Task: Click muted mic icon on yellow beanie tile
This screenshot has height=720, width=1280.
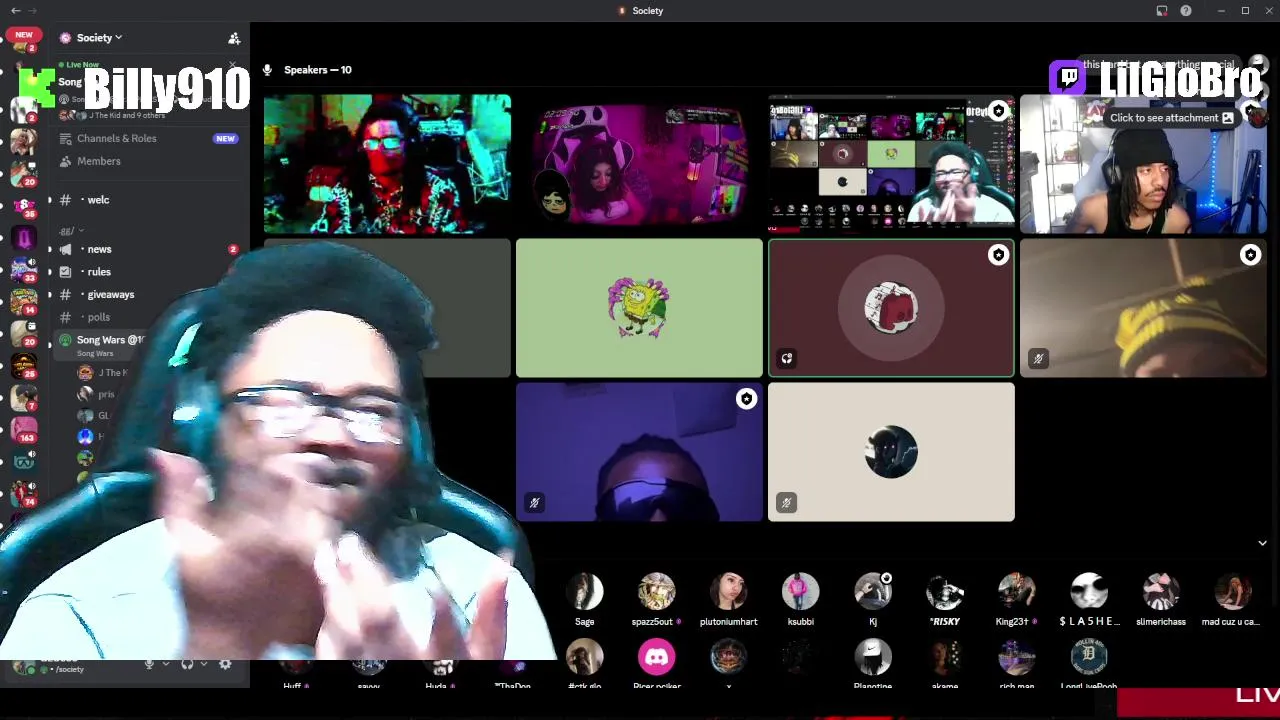Action: pyautogui.click(x=1038, y=358)
